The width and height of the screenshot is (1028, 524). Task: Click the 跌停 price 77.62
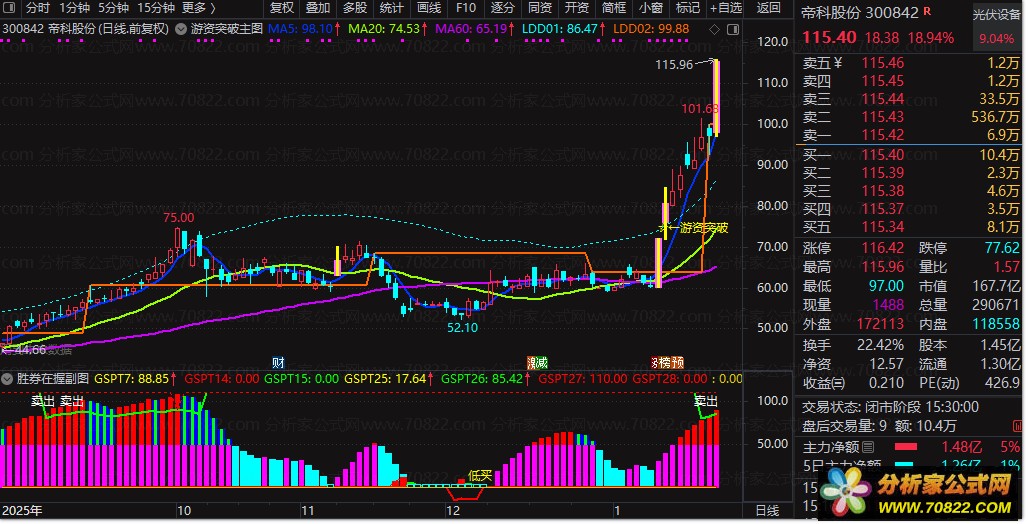[1002, 248]
